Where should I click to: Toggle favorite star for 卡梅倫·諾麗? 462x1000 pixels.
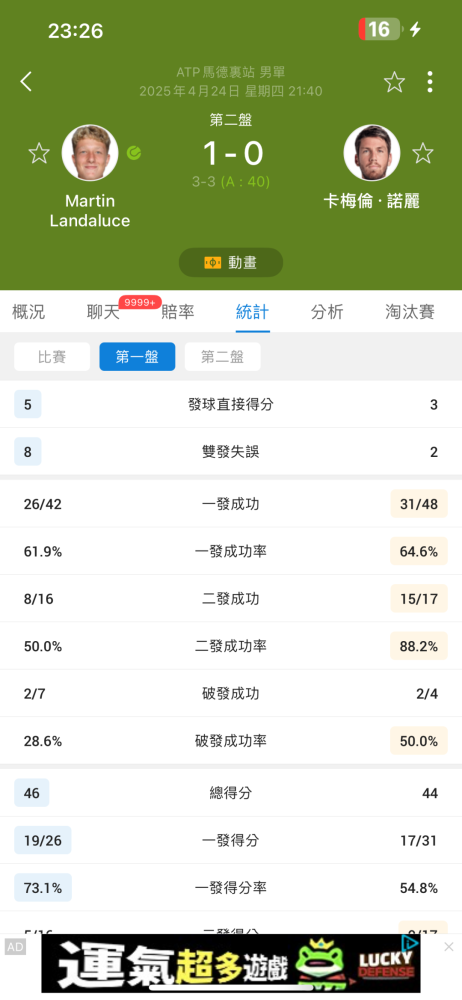(x=422, y=153)
